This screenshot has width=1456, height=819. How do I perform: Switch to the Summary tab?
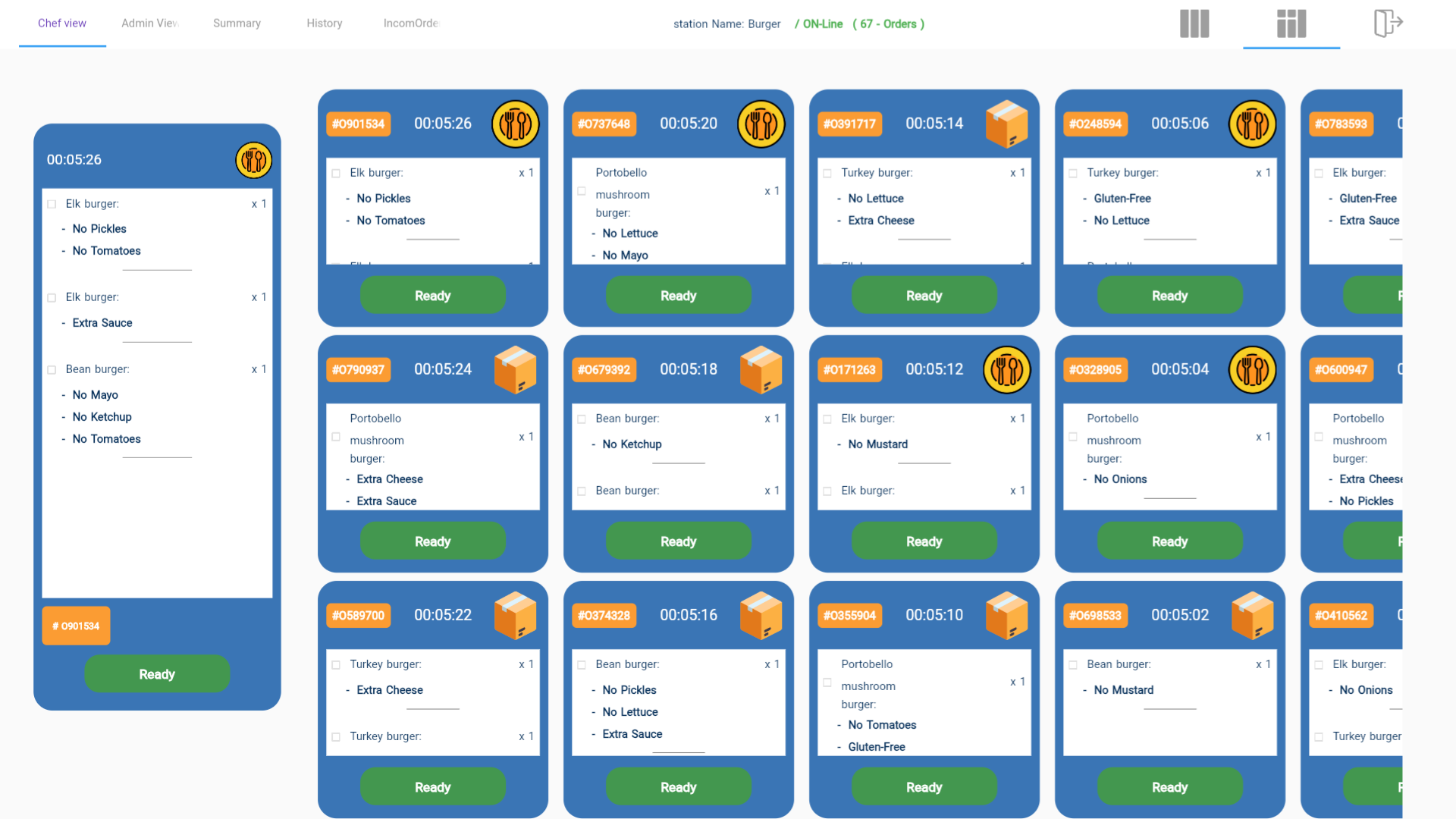coord(237,23)
